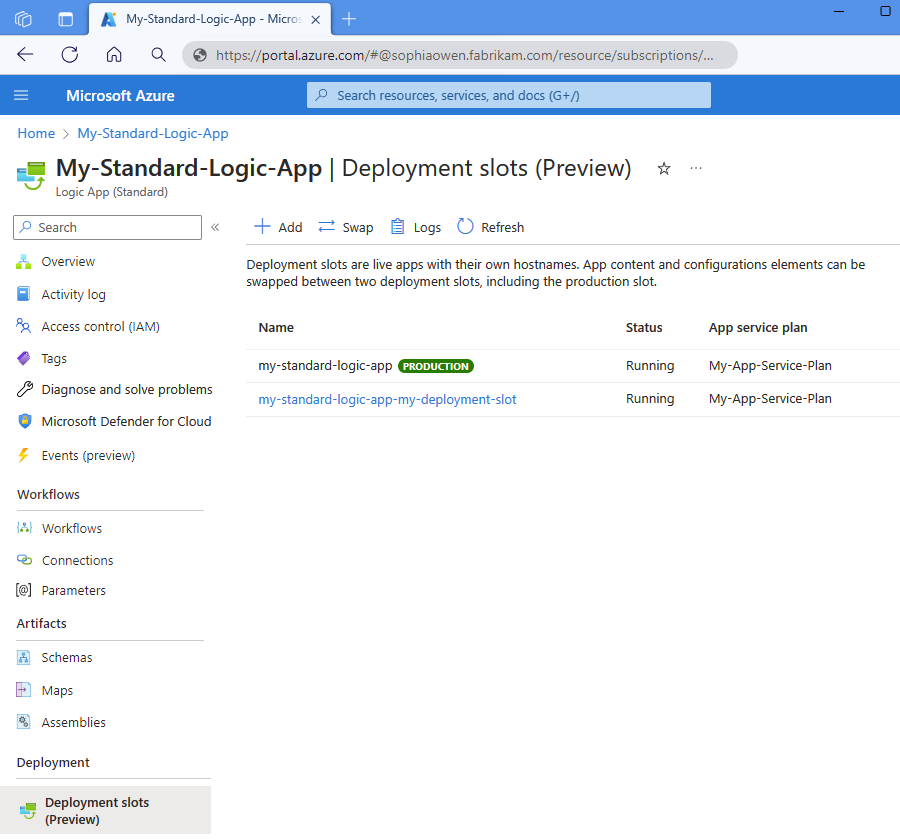Click Running status in the my-deployment-slot row

point(650,399)
